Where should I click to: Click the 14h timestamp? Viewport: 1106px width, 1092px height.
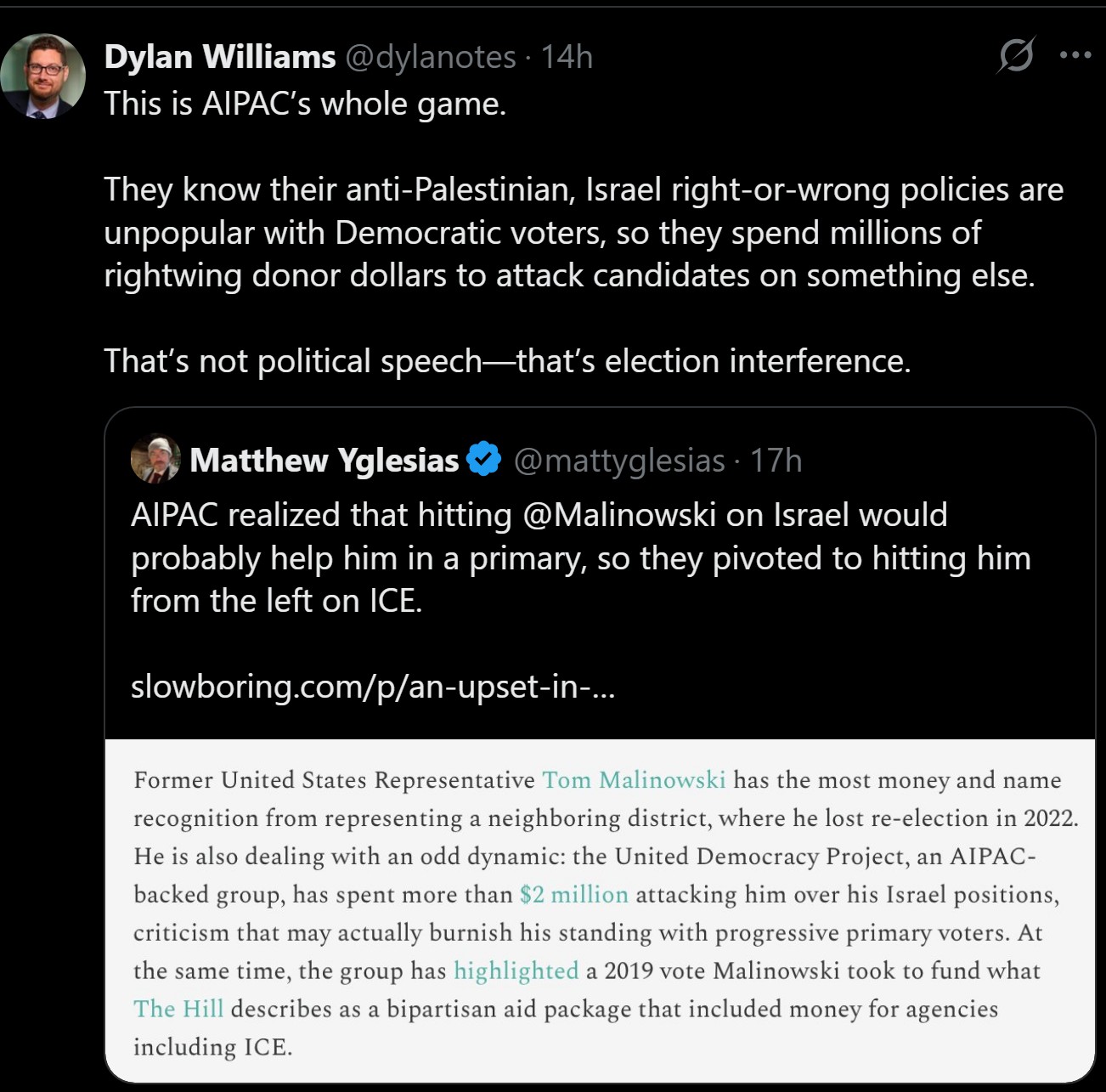pyautogui.click(x=567, y=57)
